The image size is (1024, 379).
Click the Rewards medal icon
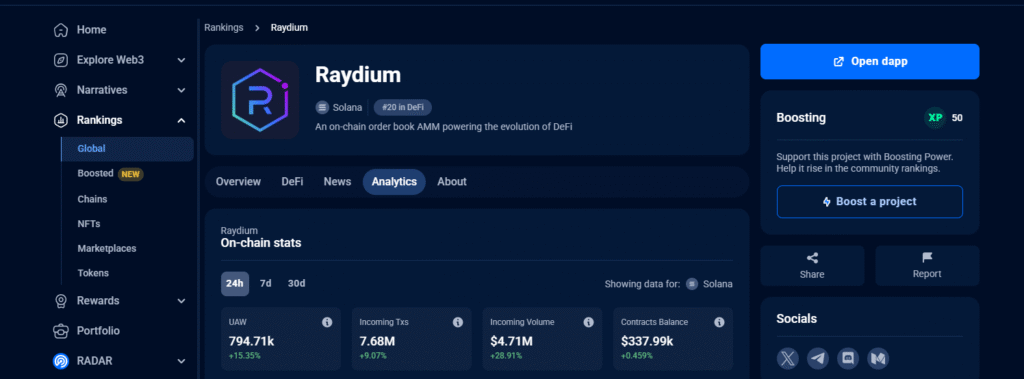[x=61, y=301]
